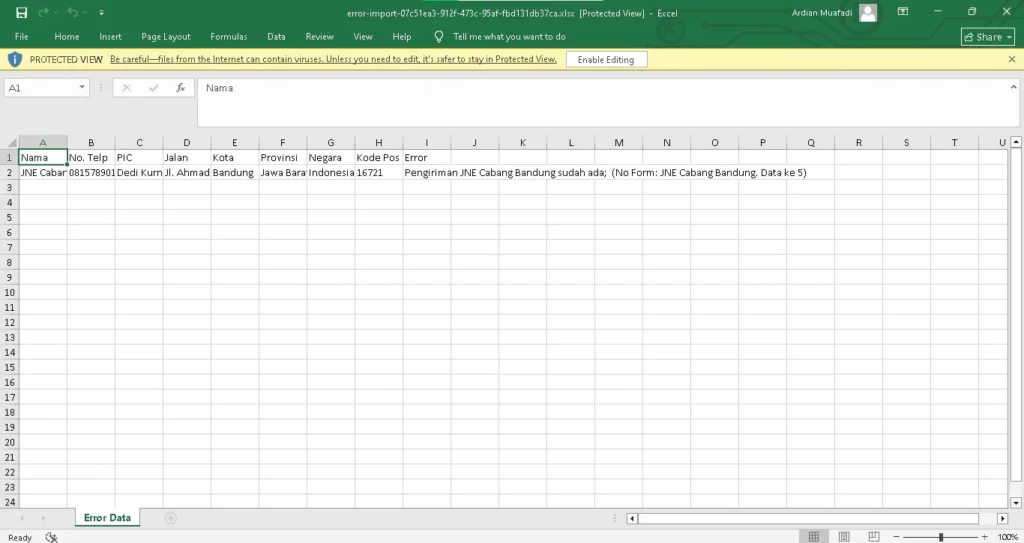Click vertical scrollbar up arrow
Image resolution: width=1024 pixels, height=543 pixels.
click(1016, 142)
